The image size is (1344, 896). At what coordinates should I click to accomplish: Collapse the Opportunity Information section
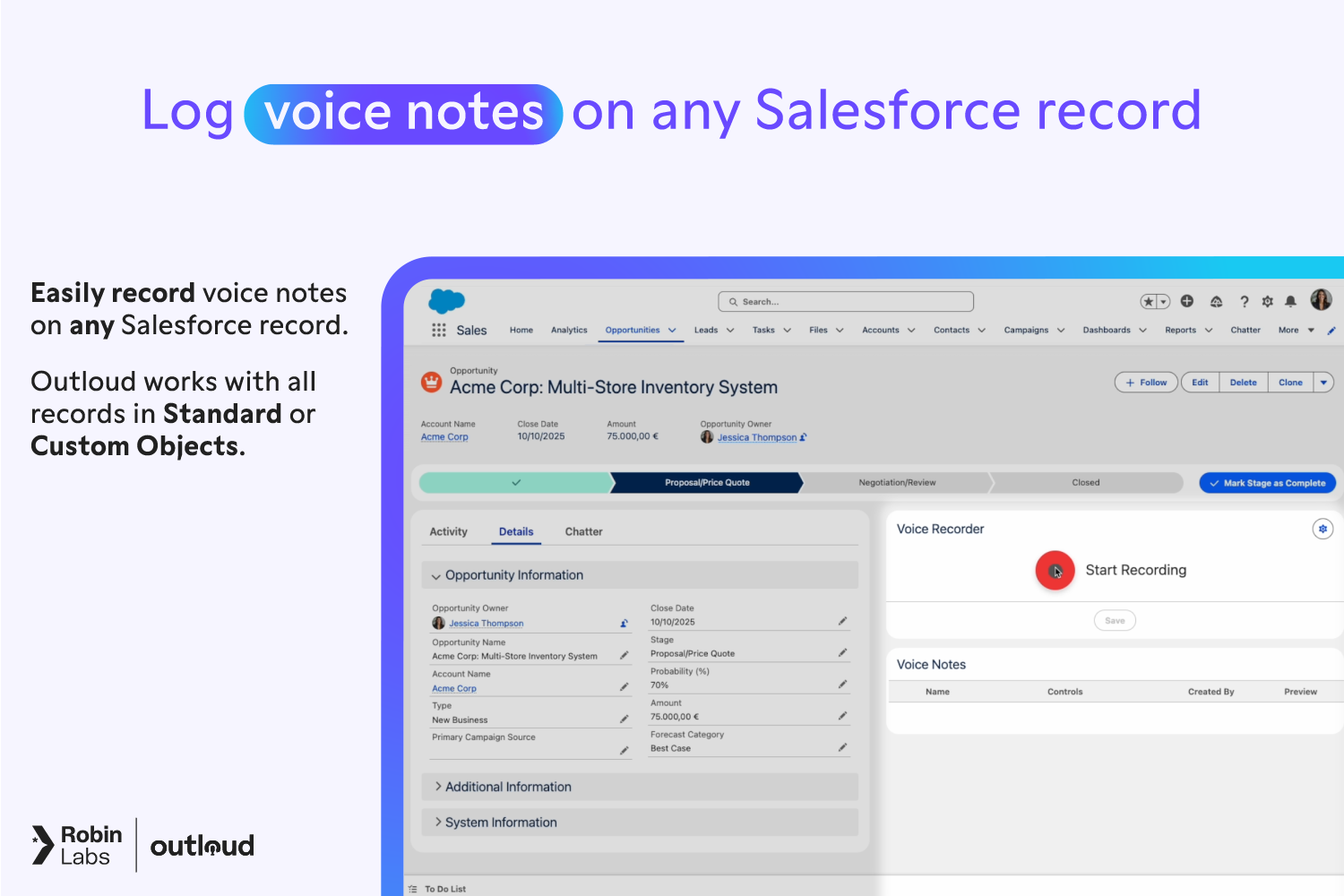pyautogui.click(x=436, y=576)
